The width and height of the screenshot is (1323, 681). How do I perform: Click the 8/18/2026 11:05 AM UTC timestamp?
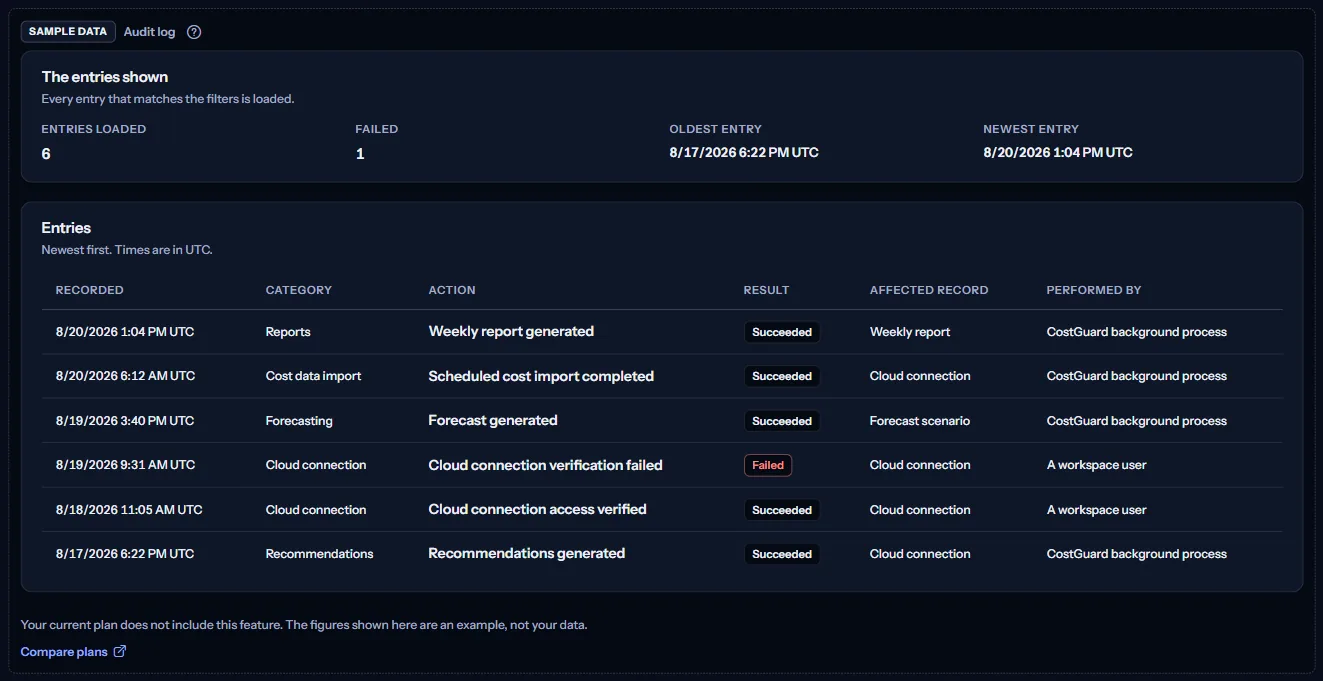pos(129,510)
